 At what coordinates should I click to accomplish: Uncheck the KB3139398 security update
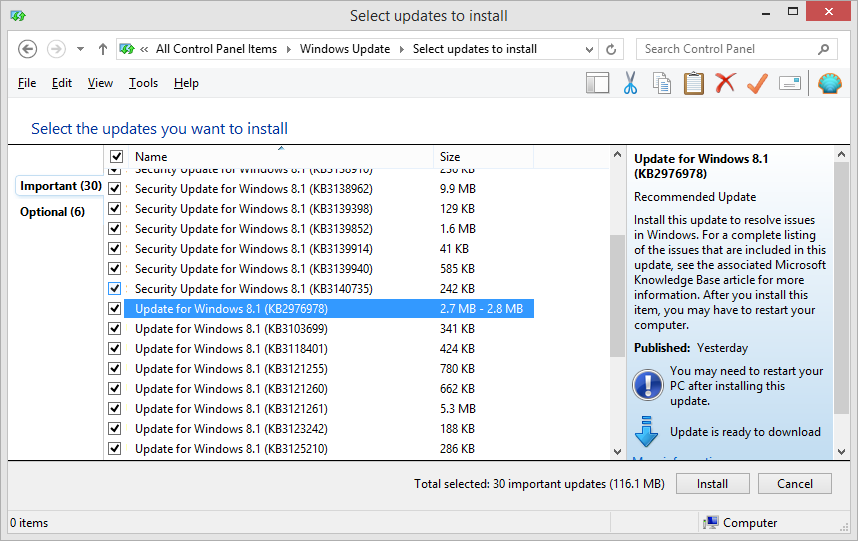114,209
